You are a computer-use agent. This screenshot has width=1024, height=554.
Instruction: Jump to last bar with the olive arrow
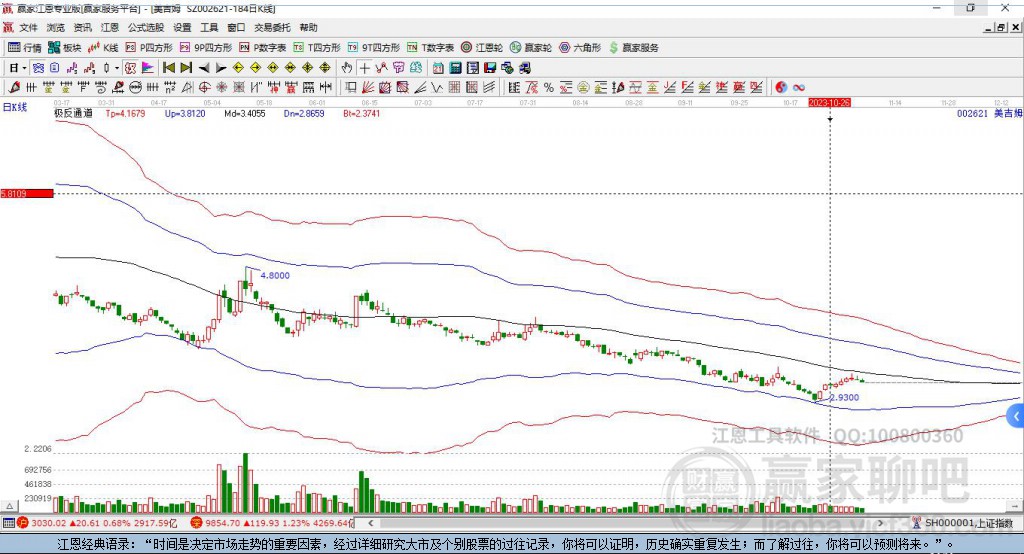pyautogui.click(x=186, y=68)
